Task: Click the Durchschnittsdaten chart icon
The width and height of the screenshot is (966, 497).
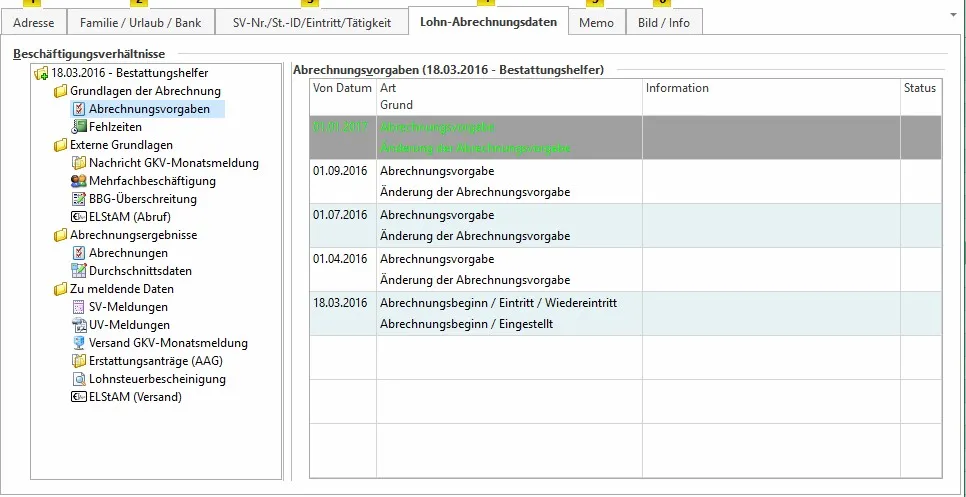Action: [79, 271]
